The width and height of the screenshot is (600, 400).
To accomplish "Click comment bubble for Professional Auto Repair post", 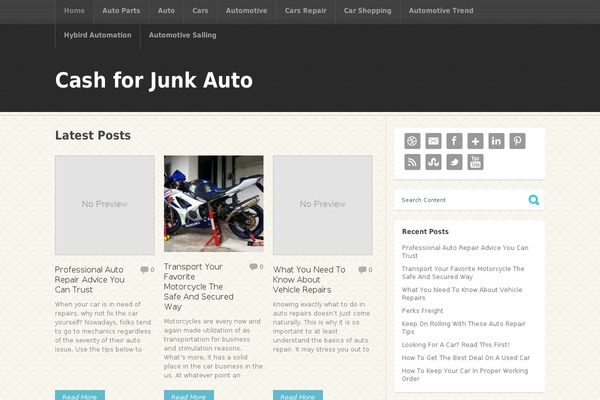I will click(144, 269).
